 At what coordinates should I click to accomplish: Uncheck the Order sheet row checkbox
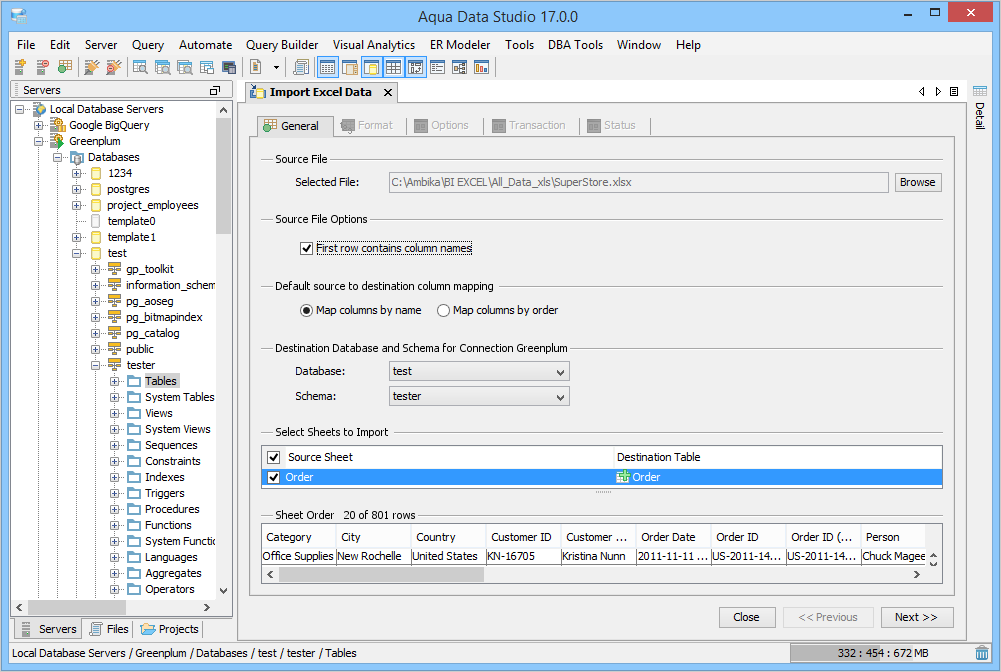coord(274,477)
